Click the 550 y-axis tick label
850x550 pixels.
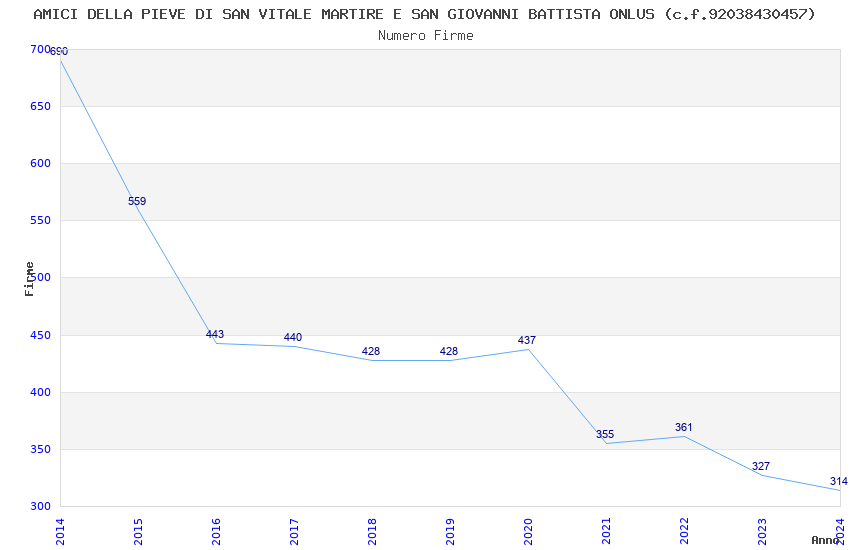click(x=41, y=220)
